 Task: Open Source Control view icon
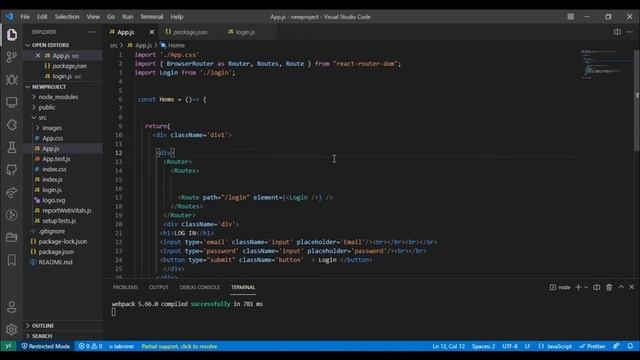(x=11, y=57)
